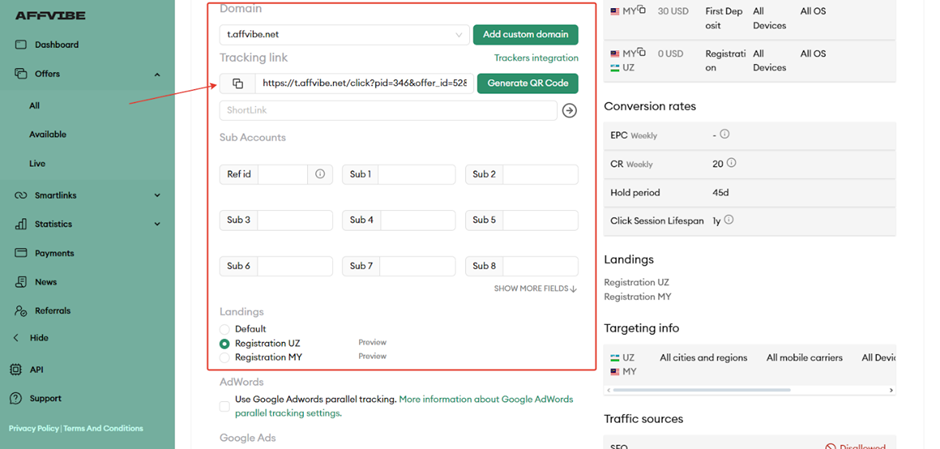Image resolution: width=940 pixels, height=449 pixels.
Task: Copy the tracking link with copy icon
Action: point(237,84)
